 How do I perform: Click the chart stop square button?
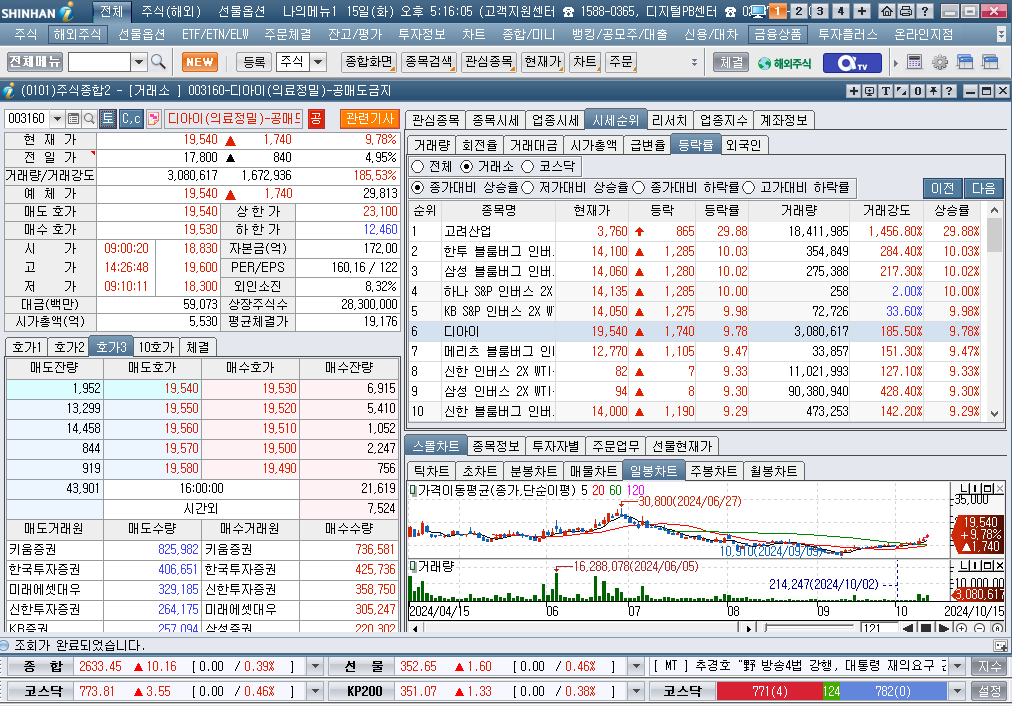point(926,628)
